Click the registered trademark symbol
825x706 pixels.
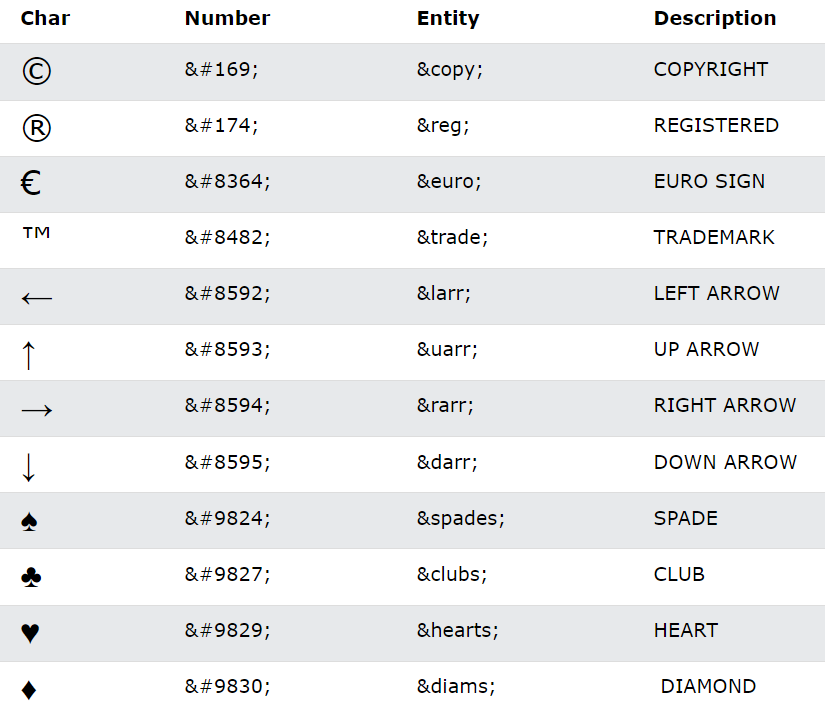coord(36,127)
